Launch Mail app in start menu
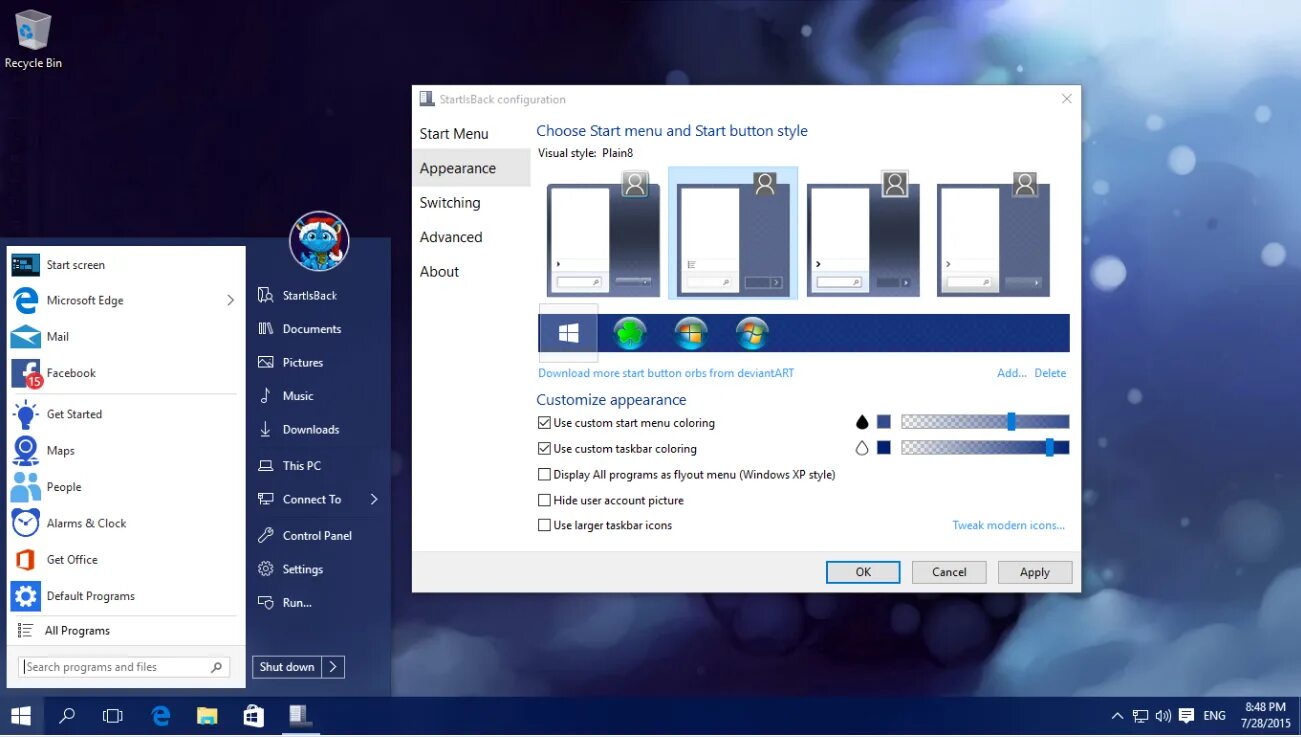Image resolution: width=1301 pixels, height=737 pixels. (125, 337)
